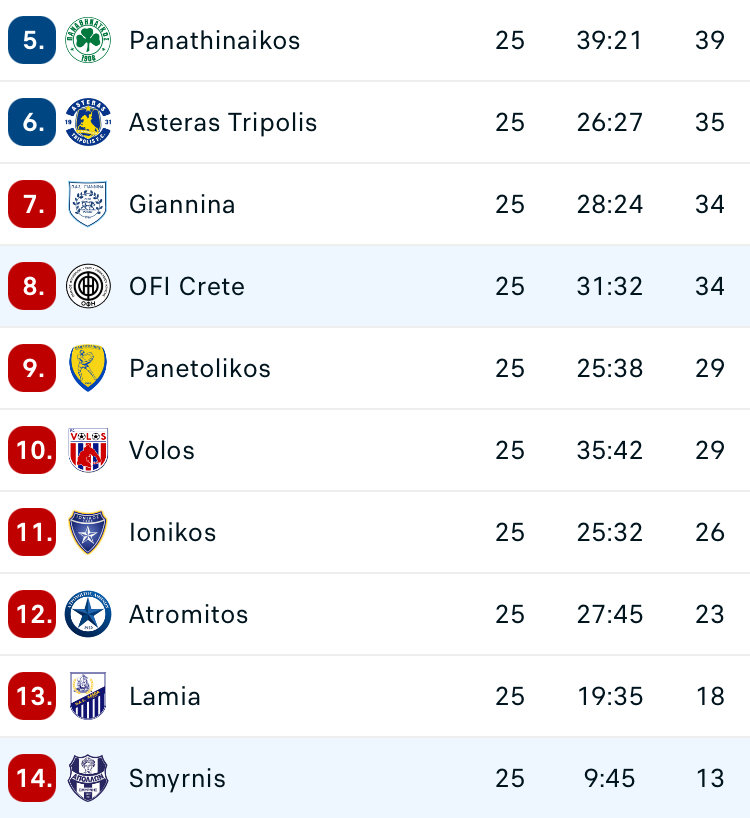Click the Asteras Tripolis team logo

88,123
